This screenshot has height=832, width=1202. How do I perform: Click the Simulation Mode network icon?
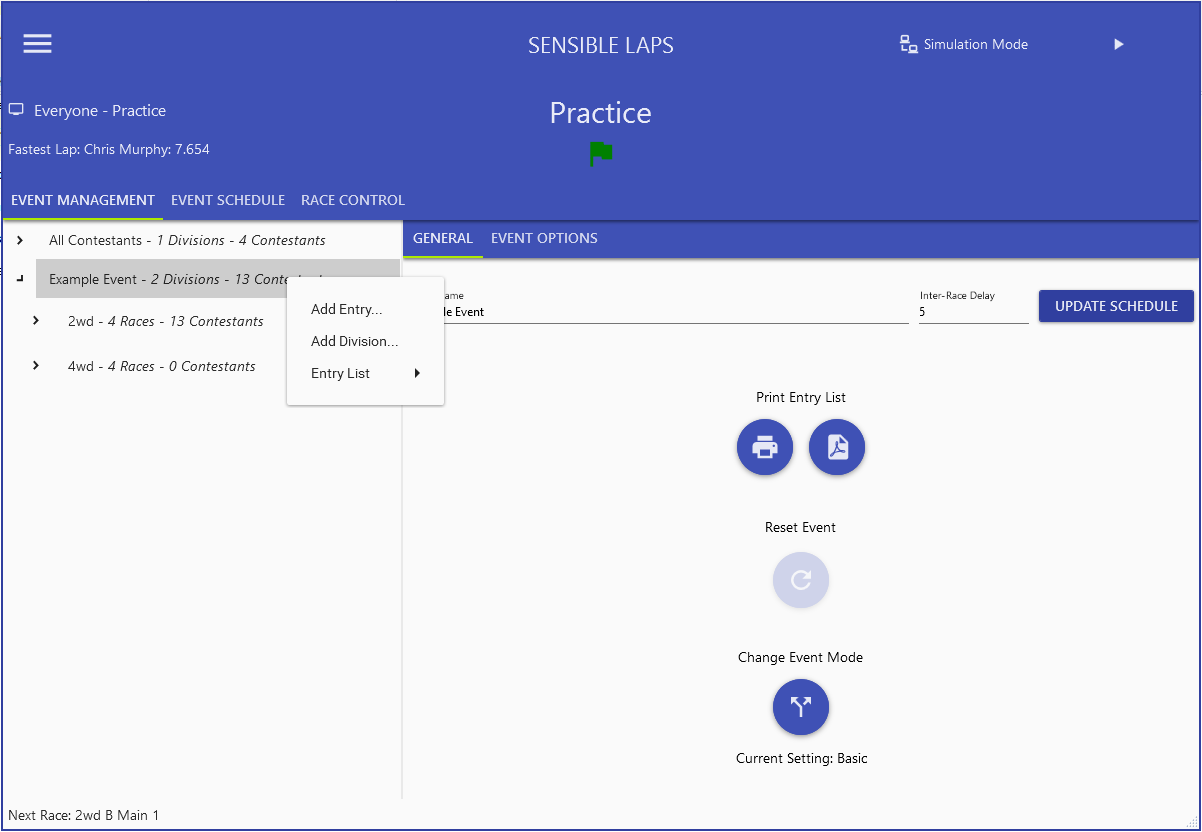(908, 44)
